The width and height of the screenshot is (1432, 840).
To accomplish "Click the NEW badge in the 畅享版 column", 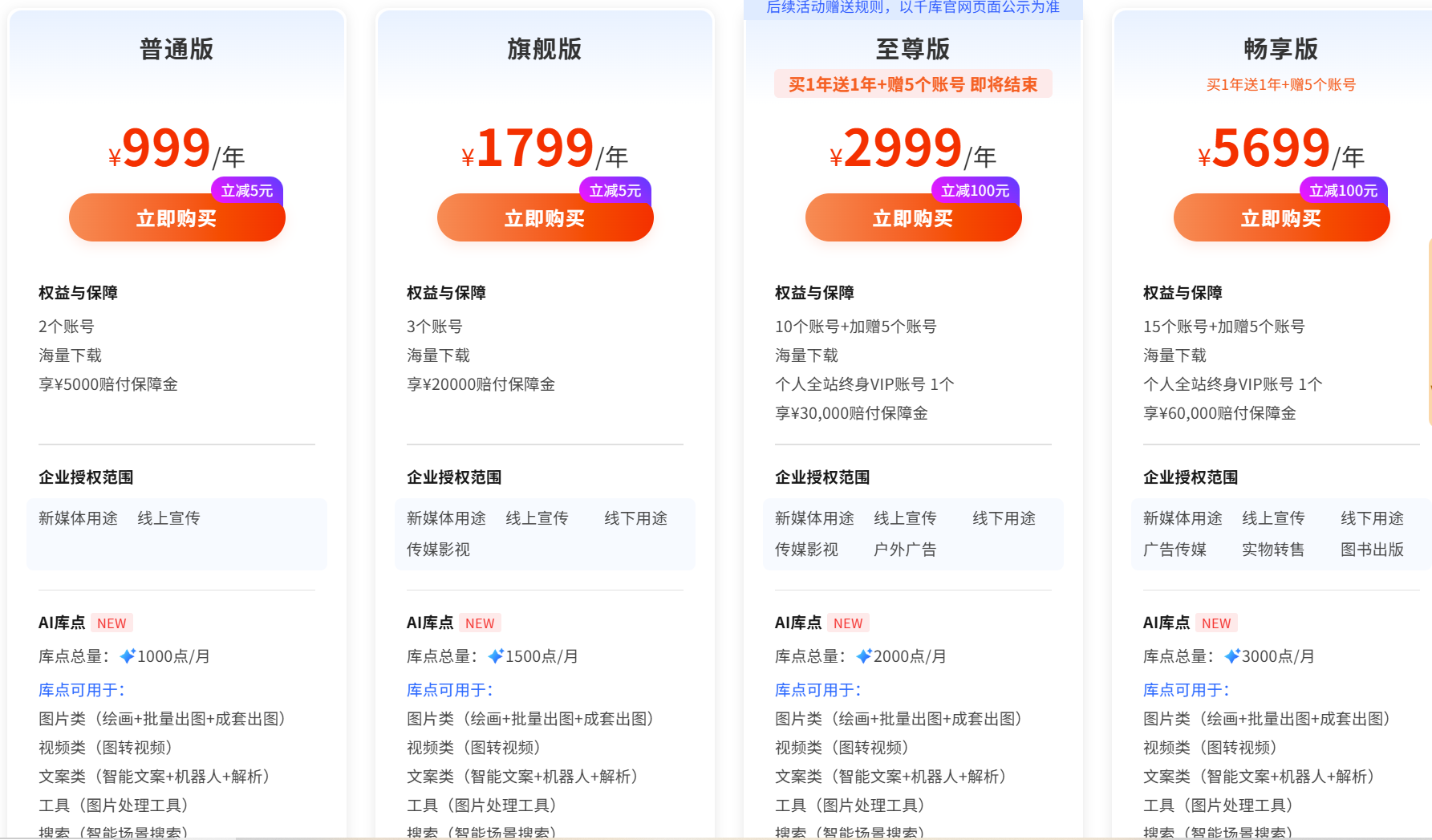I will click(1215, 623).
